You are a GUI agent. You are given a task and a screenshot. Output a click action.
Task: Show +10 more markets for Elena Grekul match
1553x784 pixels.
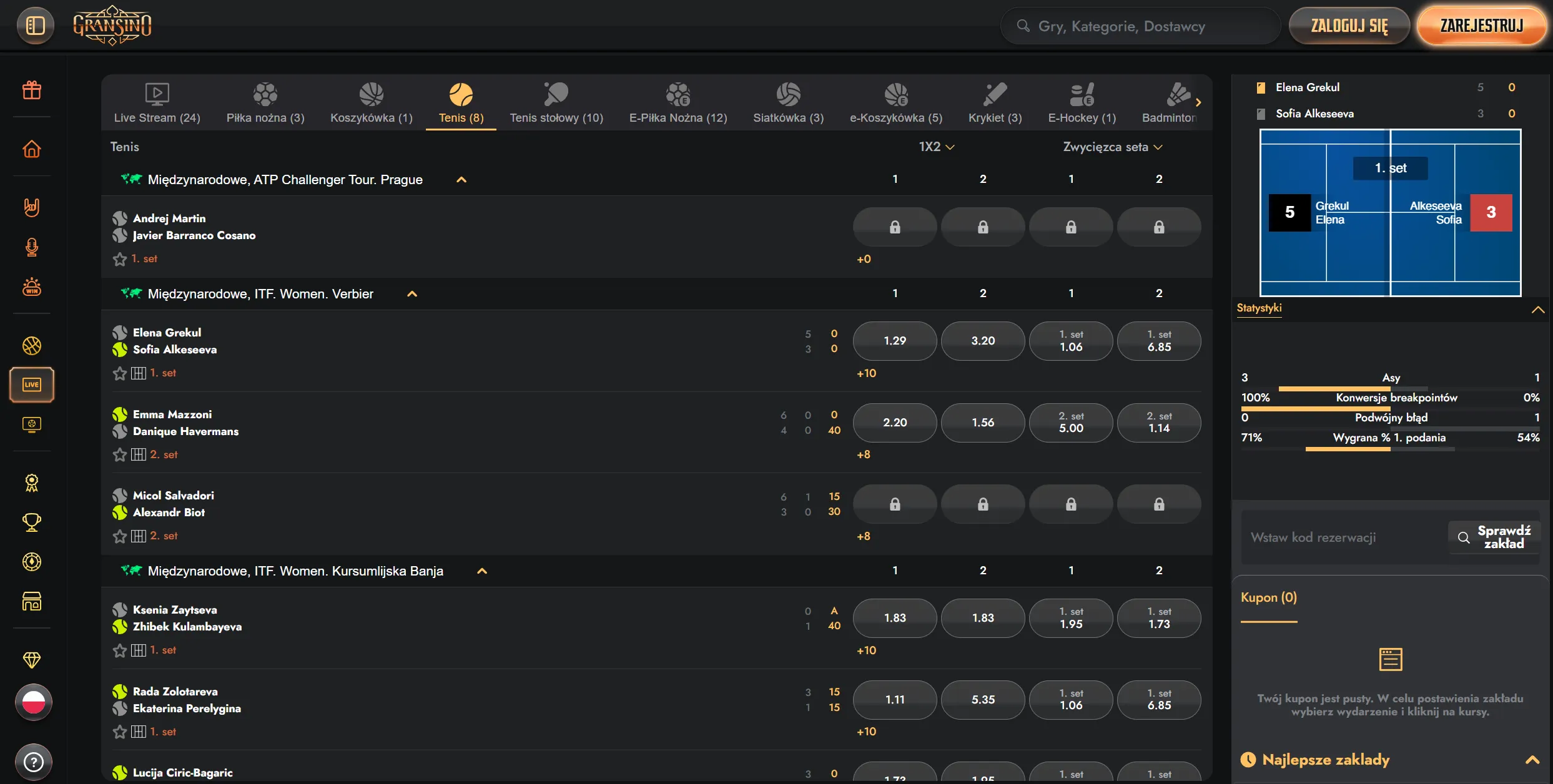[x=866, y=373]
